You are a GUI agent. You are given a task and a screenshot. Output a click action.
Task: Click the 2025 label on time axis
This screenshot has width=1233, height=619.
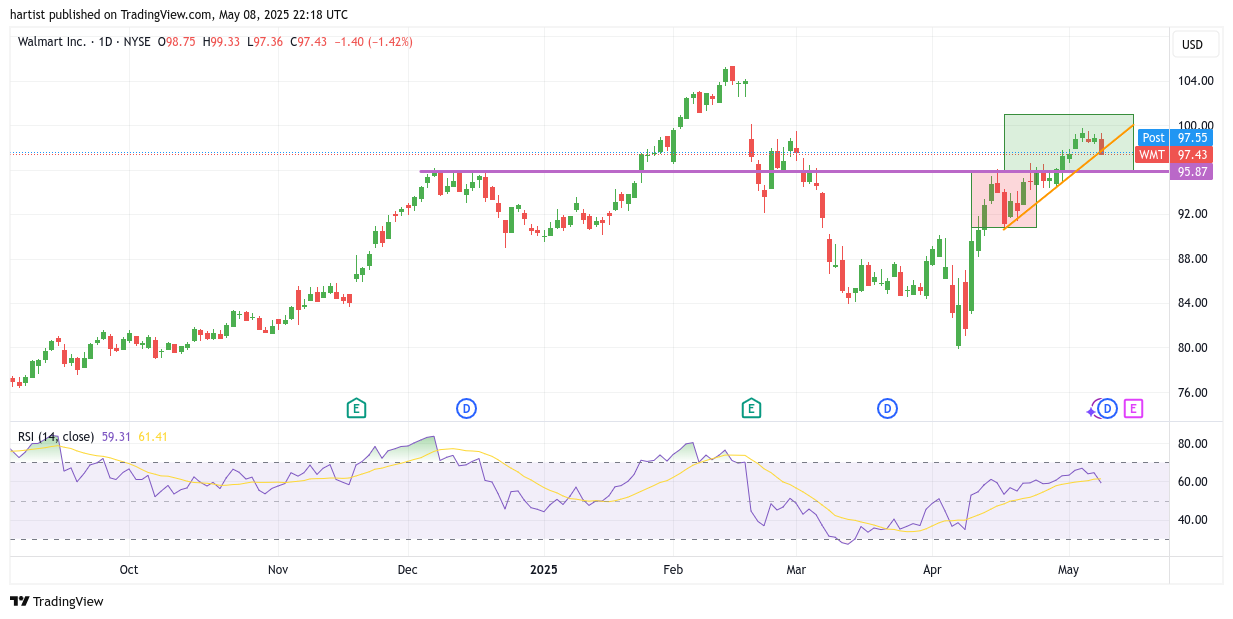pos(544,570)
